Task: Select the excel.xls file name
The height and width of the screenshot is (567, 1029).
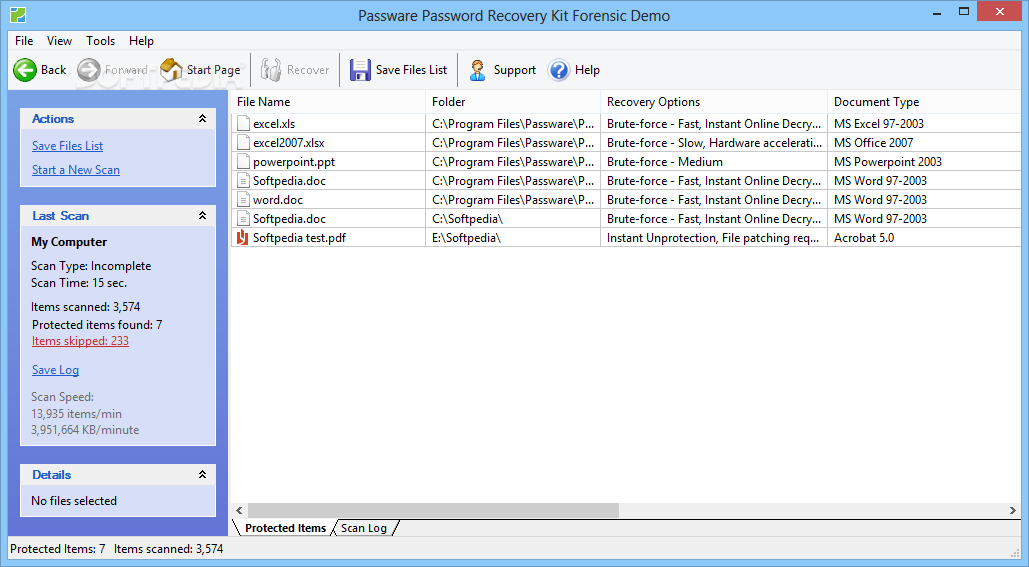Action: click(274, 123)
